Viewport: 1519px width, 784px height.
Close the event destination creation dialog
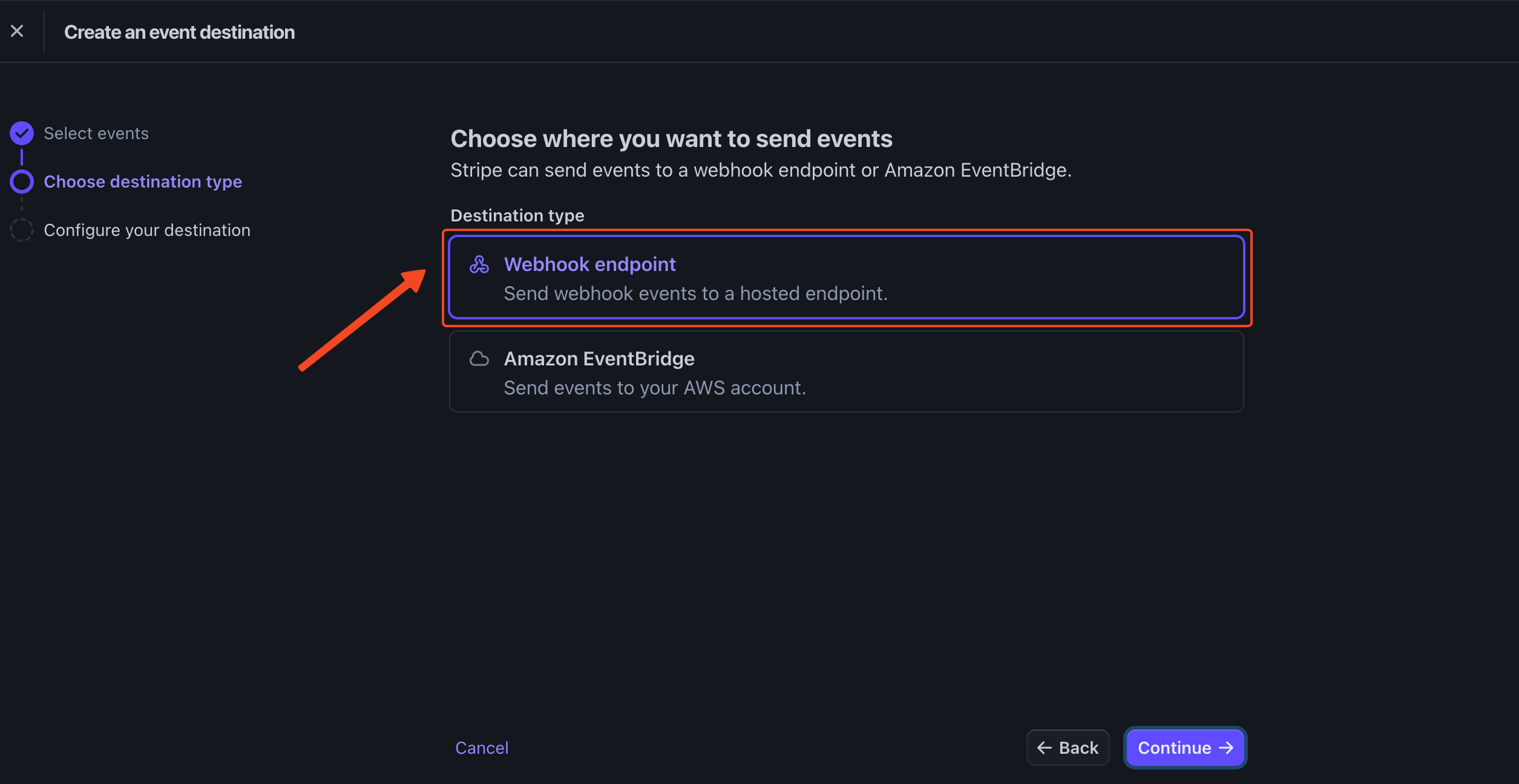click(x=16, y=30)
